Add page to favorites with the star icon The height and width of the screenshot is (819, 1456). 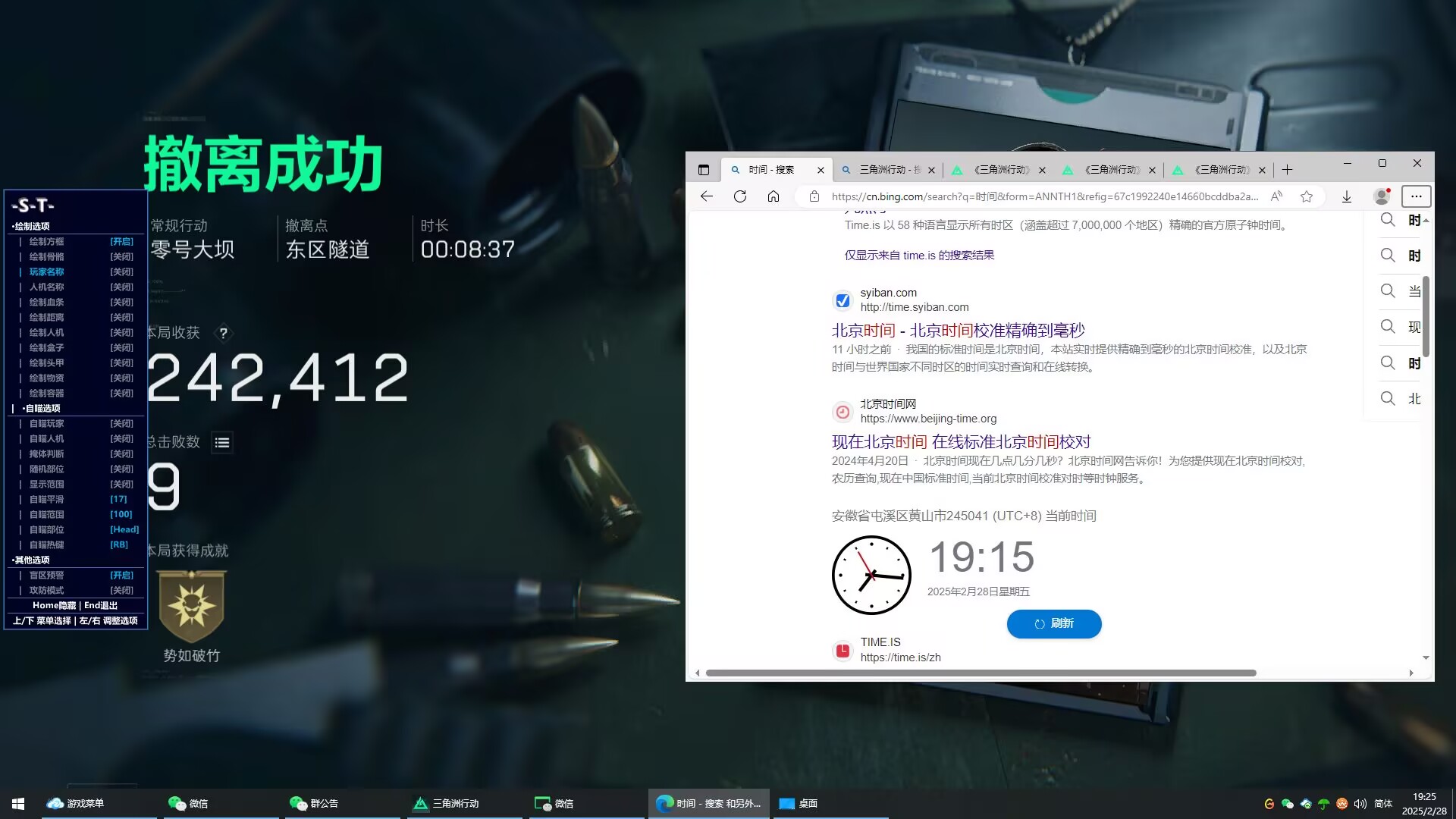click(x=1307, y=196)
